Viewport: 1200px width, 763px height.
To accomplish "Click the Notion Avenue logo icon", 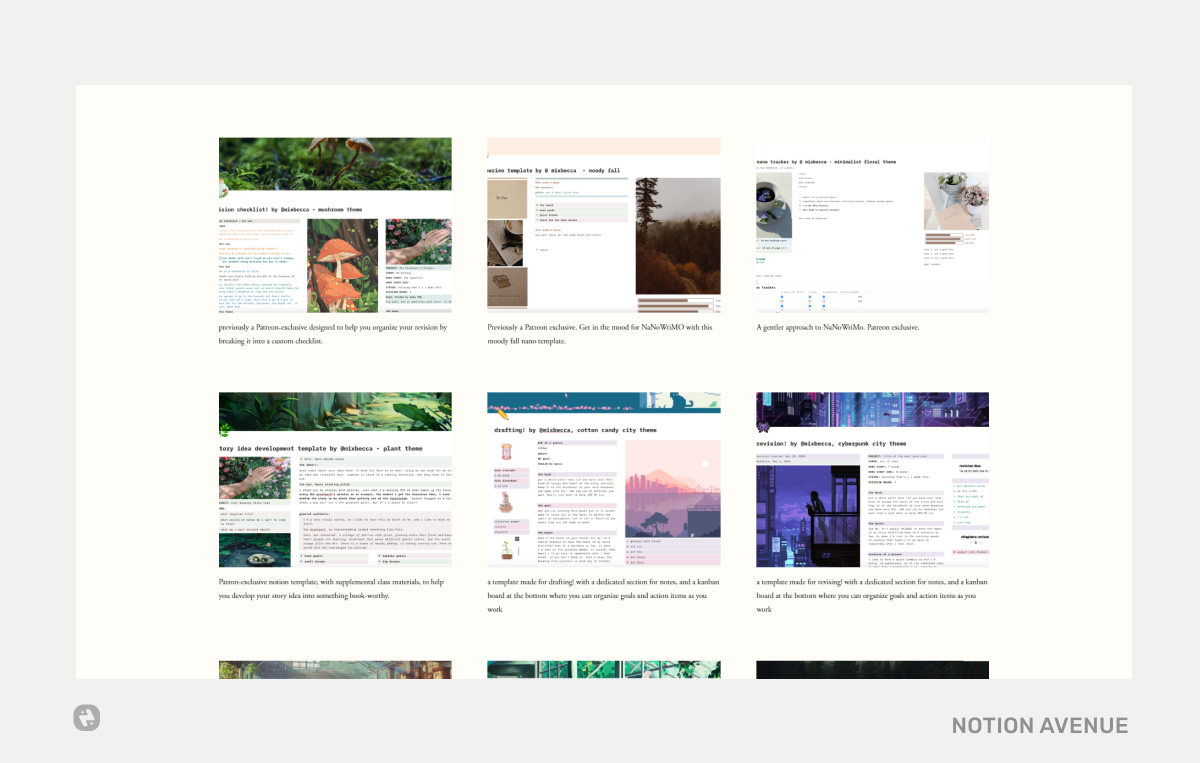I will [x=87, y=717].
